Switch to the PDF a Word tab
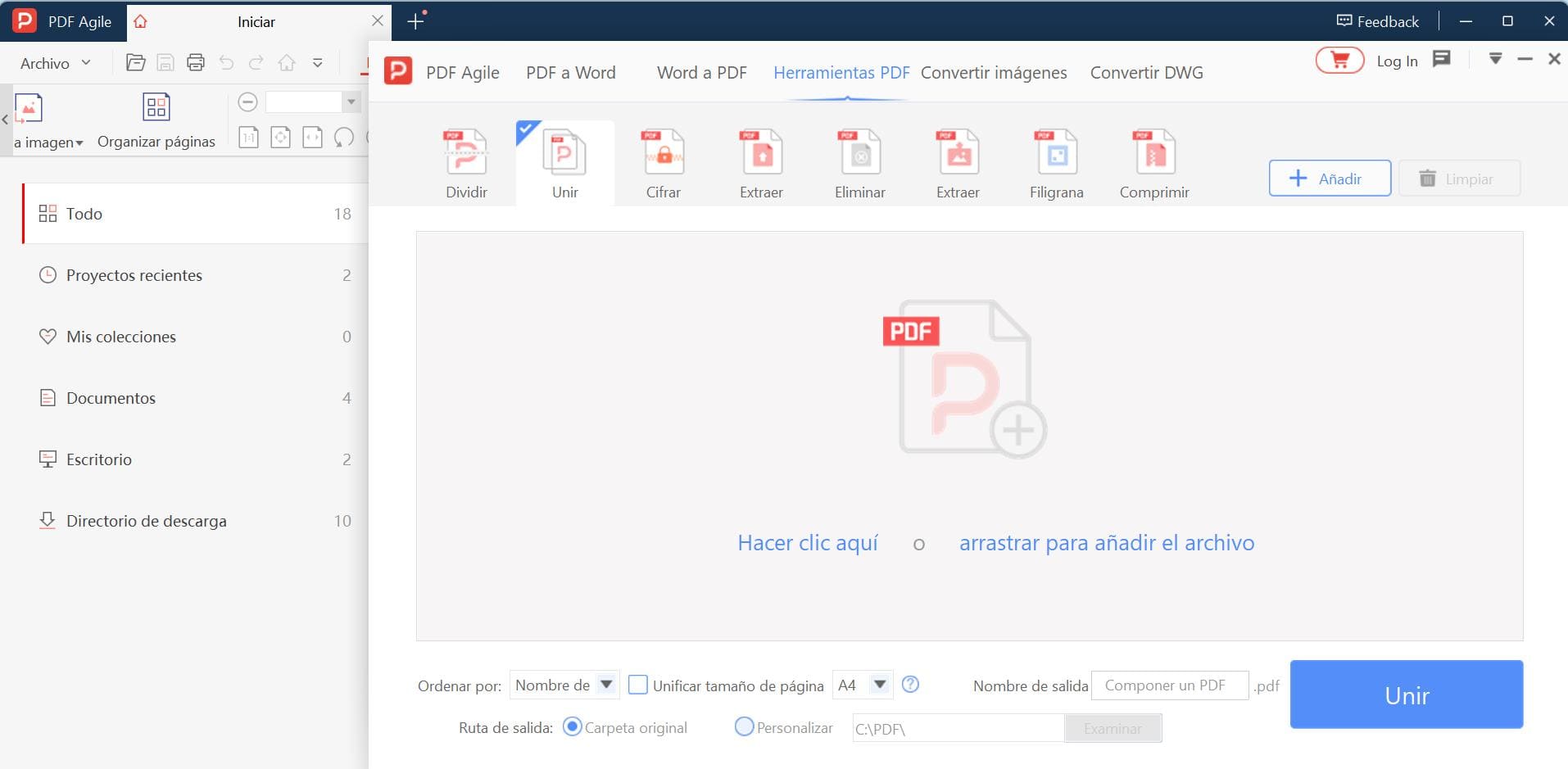Viewport: 1568px width, 769px height. [570, 72]
